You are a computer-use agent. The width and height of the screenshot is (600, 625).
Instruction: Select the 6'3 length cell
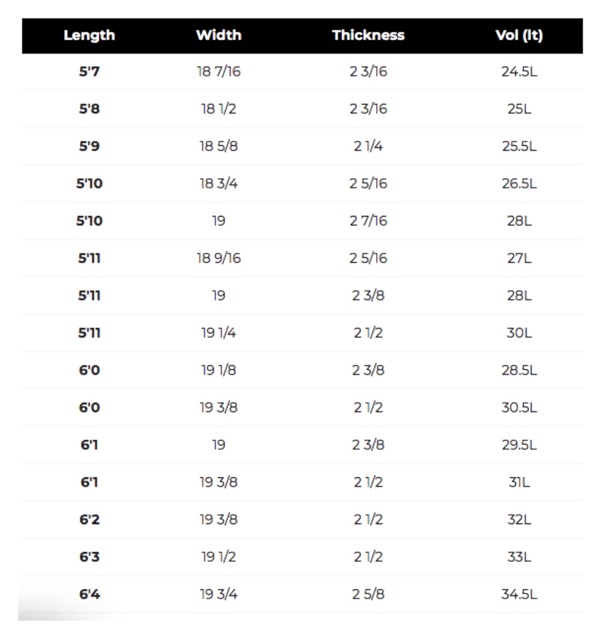click(89, 557)
